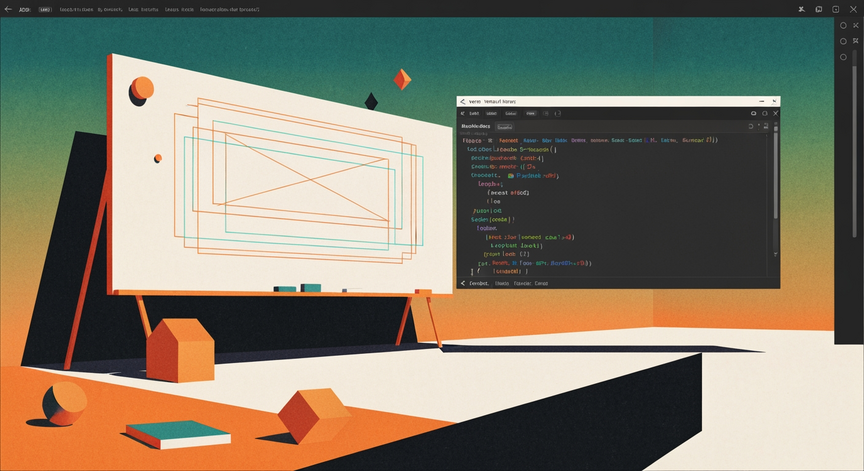Click the back arrow in the top application bar
The height and width of the screenshot is (471, 864).
pyautogui.click(x=8, y=9)
